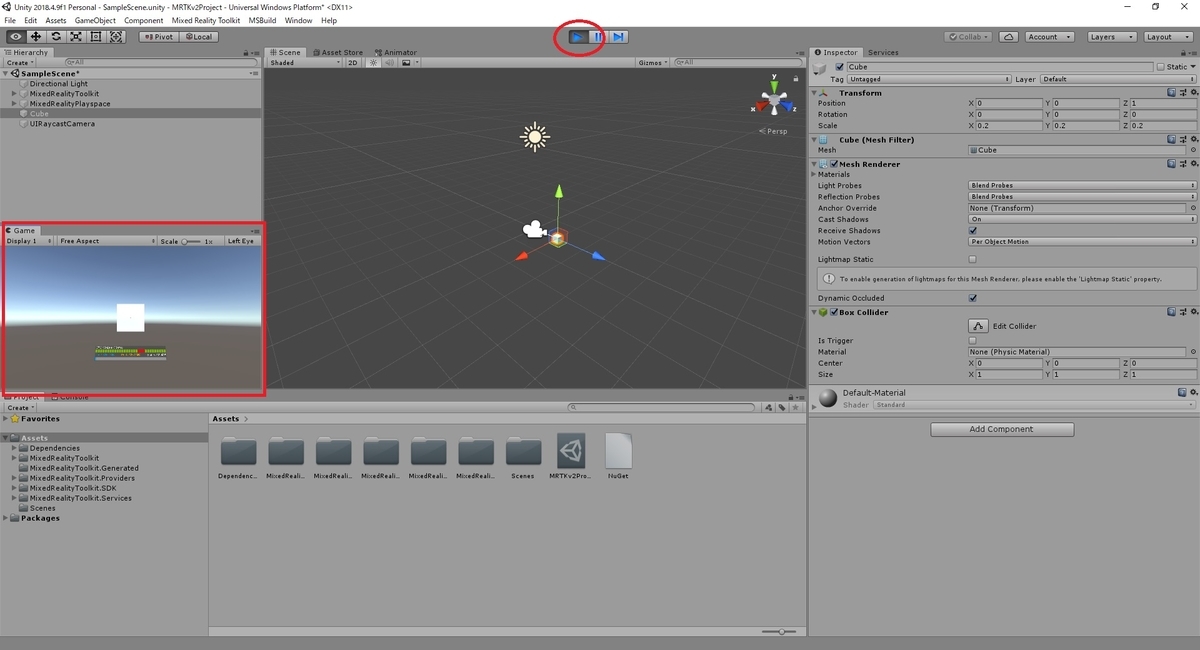Screen dimensions: 1200x650
Task: Select the Rotate tool in toolbar
Action: point(56,37)
